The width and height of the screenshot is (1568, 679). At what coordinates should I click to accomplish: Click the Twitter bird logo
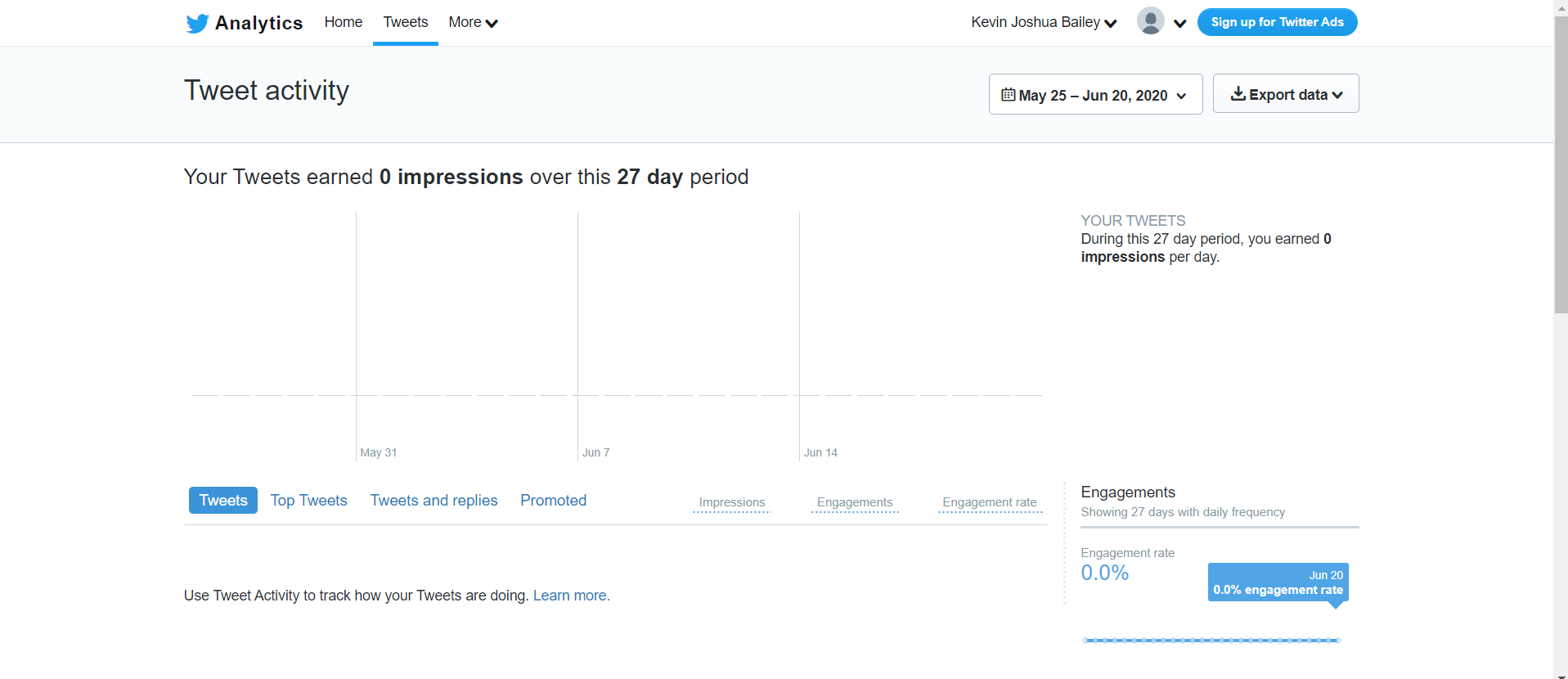pyautogui.click(x=197, y=23)
